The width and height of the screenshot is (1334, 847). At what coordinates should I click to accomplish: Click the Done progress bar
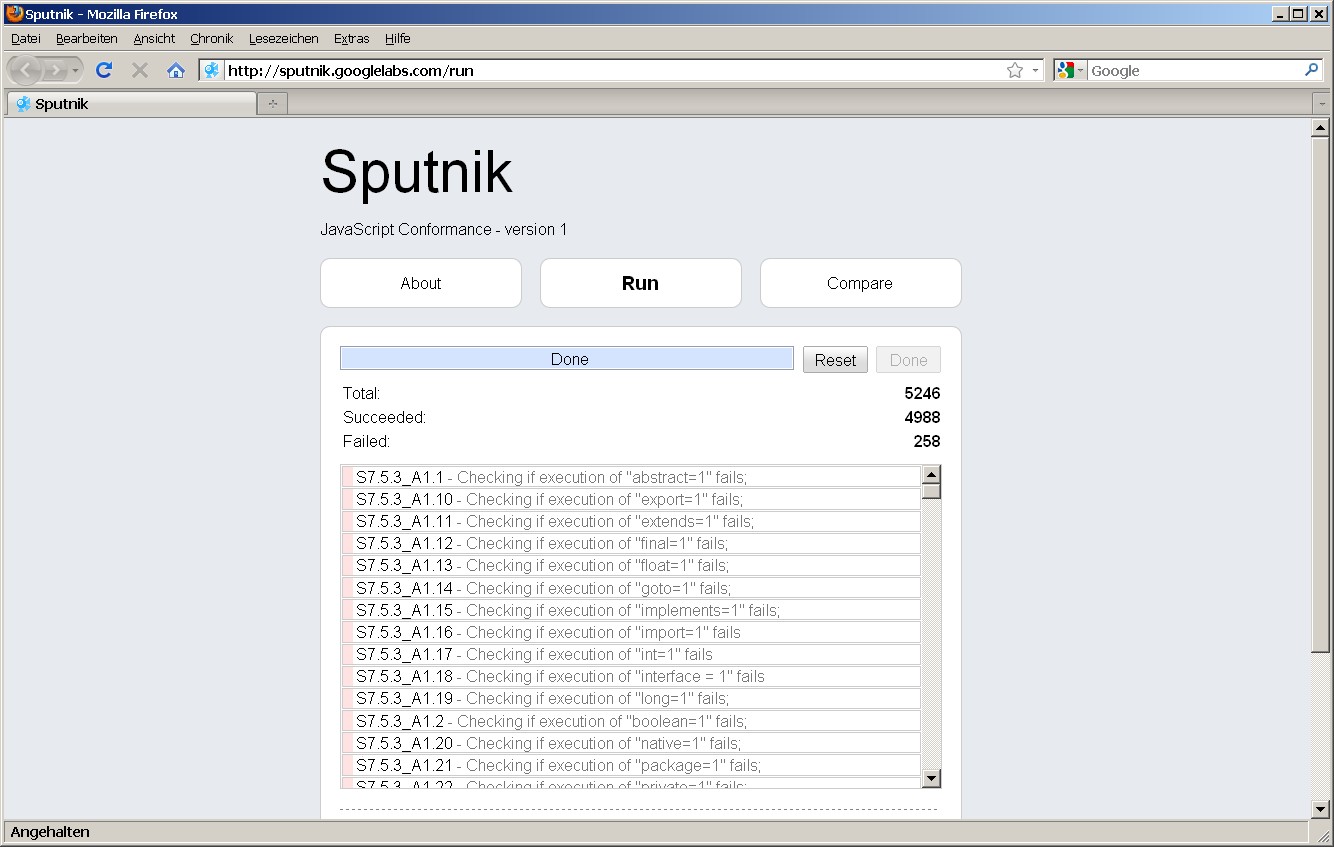coord(566,359)
